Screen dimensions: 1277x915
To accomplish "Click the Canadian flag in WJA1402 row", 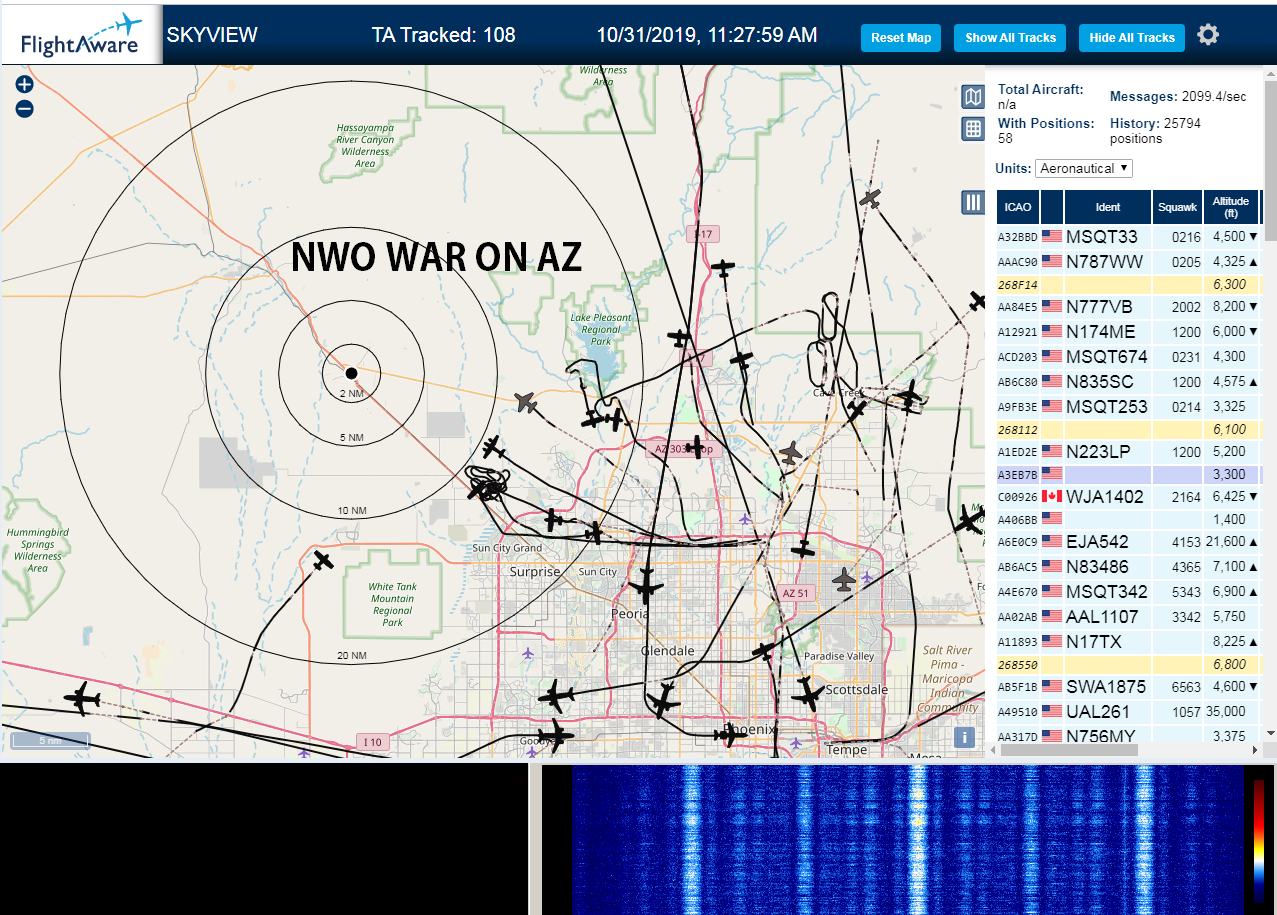I will [1051, 496].
